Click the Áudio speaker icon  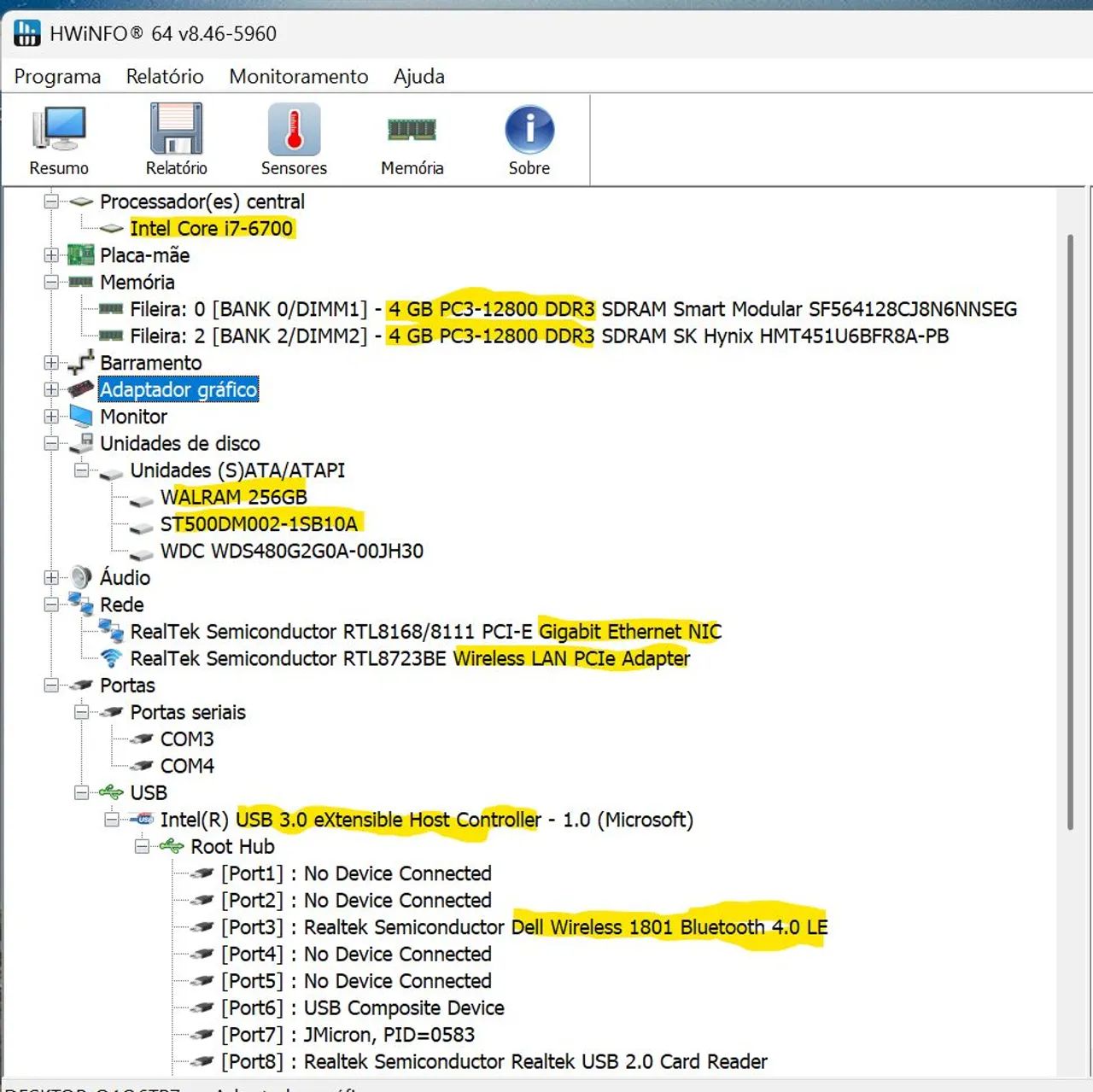(x=81, y=577)
